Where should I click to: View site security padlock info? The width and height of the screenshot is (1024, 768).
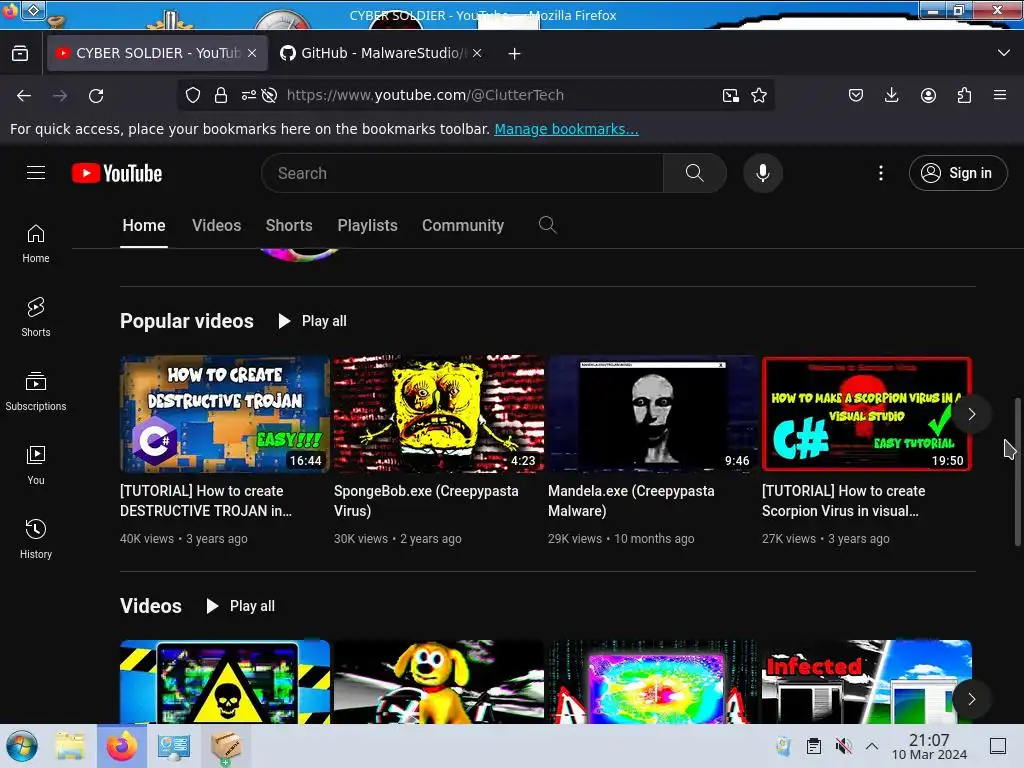point(221,95)
